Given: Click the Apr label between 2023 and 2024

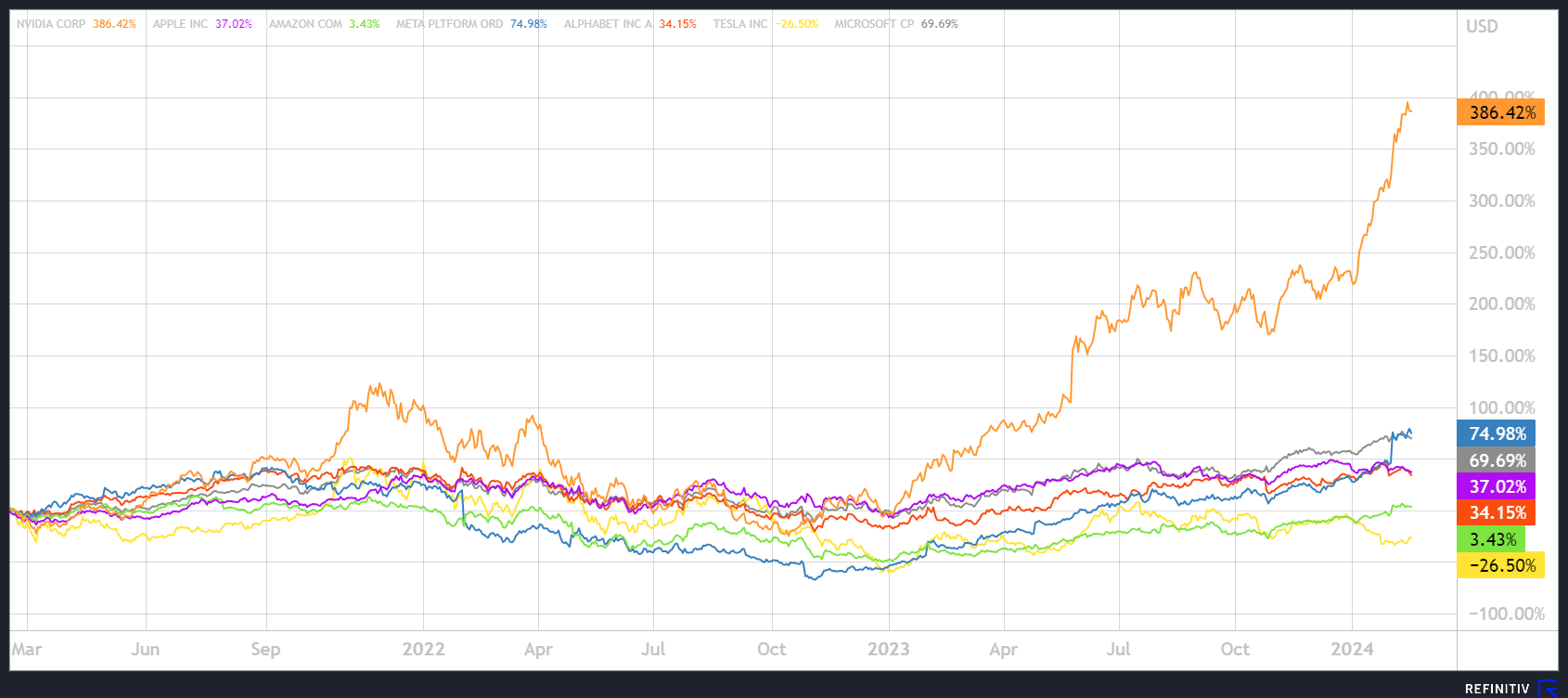Looking at the screenshot, I should pyautogui.click(x=1003, y=649).
